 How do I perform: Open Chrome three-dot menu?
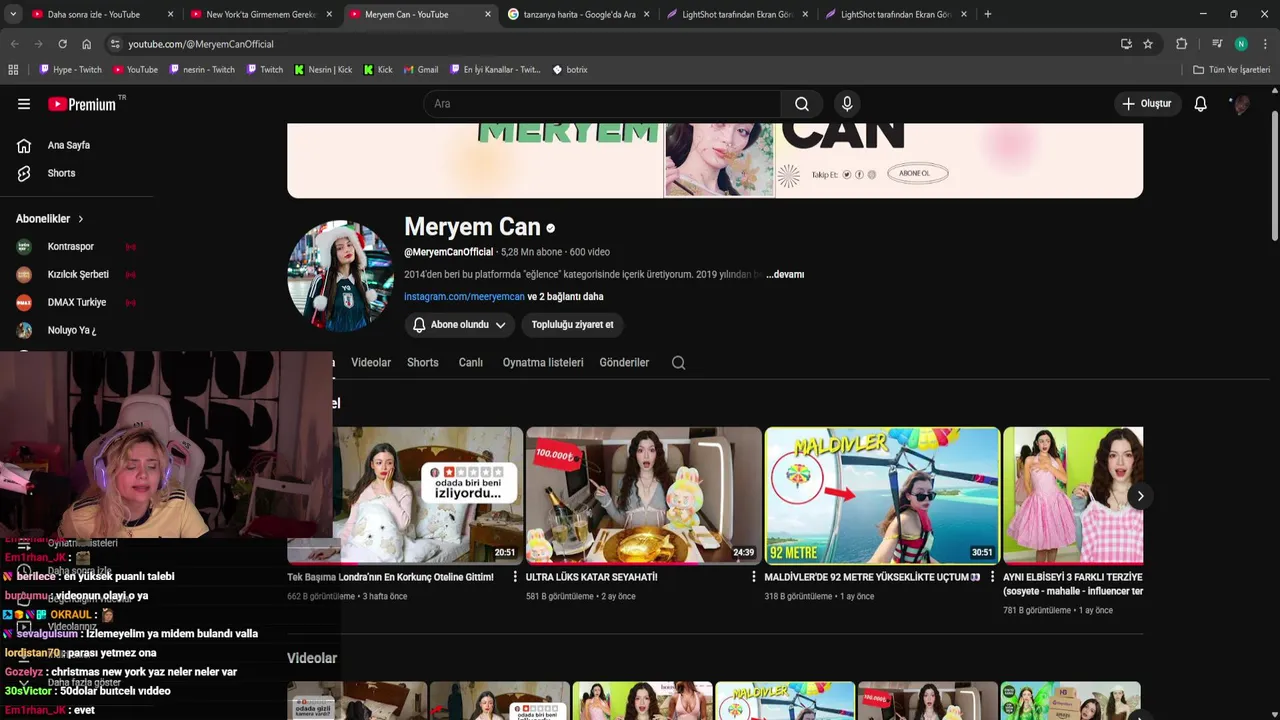coord(1266,44)
